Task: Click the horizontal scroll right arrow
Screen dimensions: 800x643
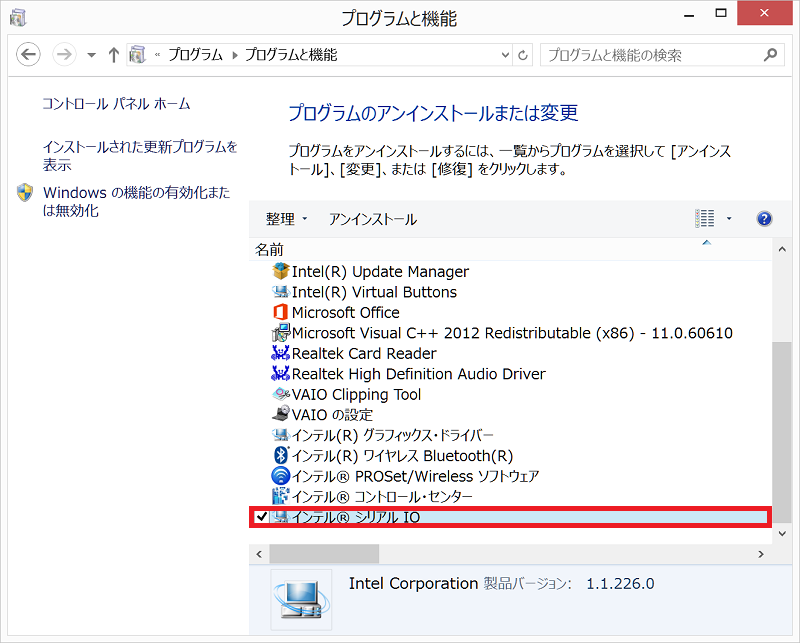Action: pyautogui.click(x=761, y=554)
